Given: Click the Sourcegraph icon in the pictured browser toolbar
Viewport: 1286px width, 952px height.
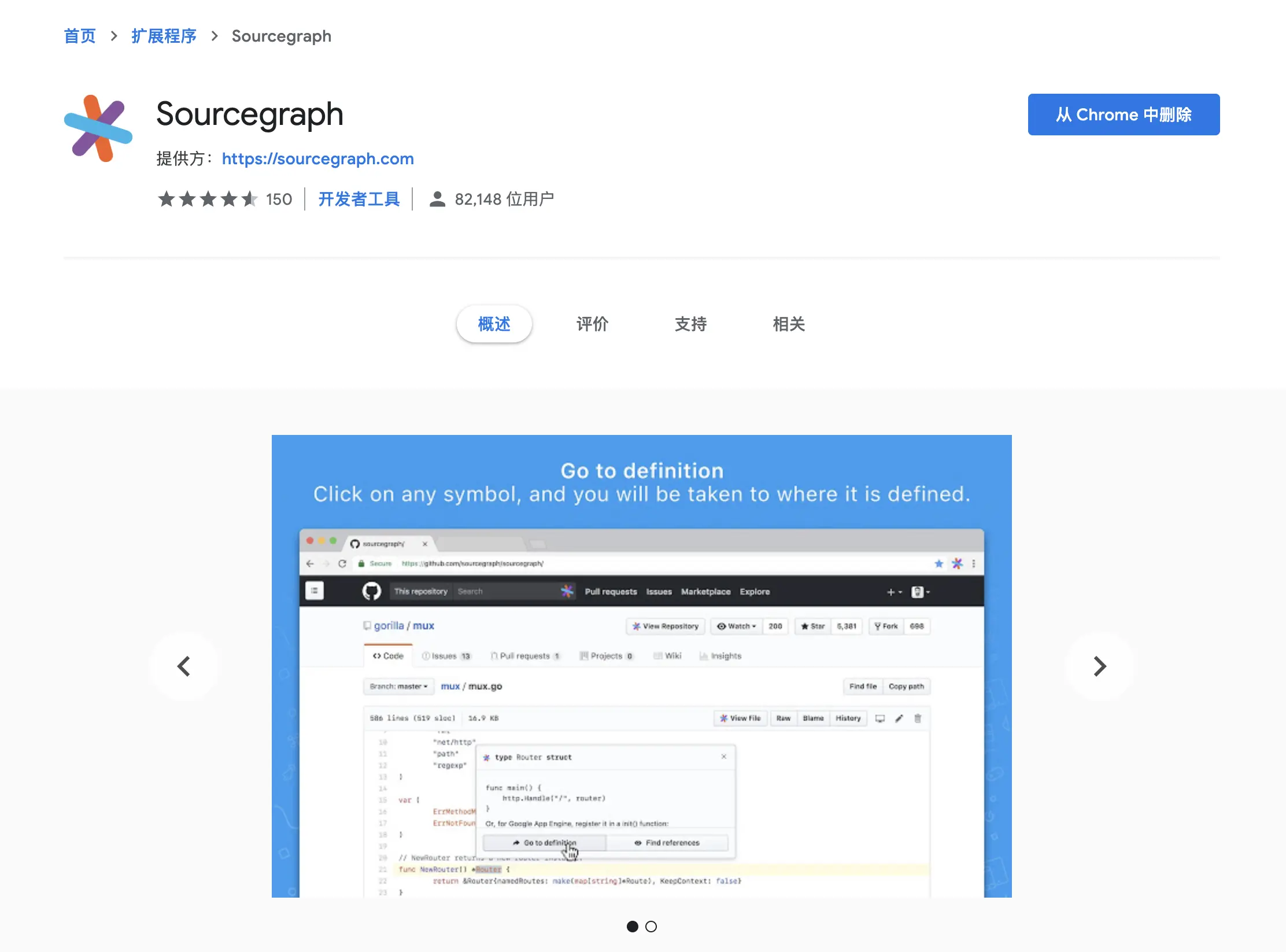Looking at the screenshot, I should coord(957,563).
